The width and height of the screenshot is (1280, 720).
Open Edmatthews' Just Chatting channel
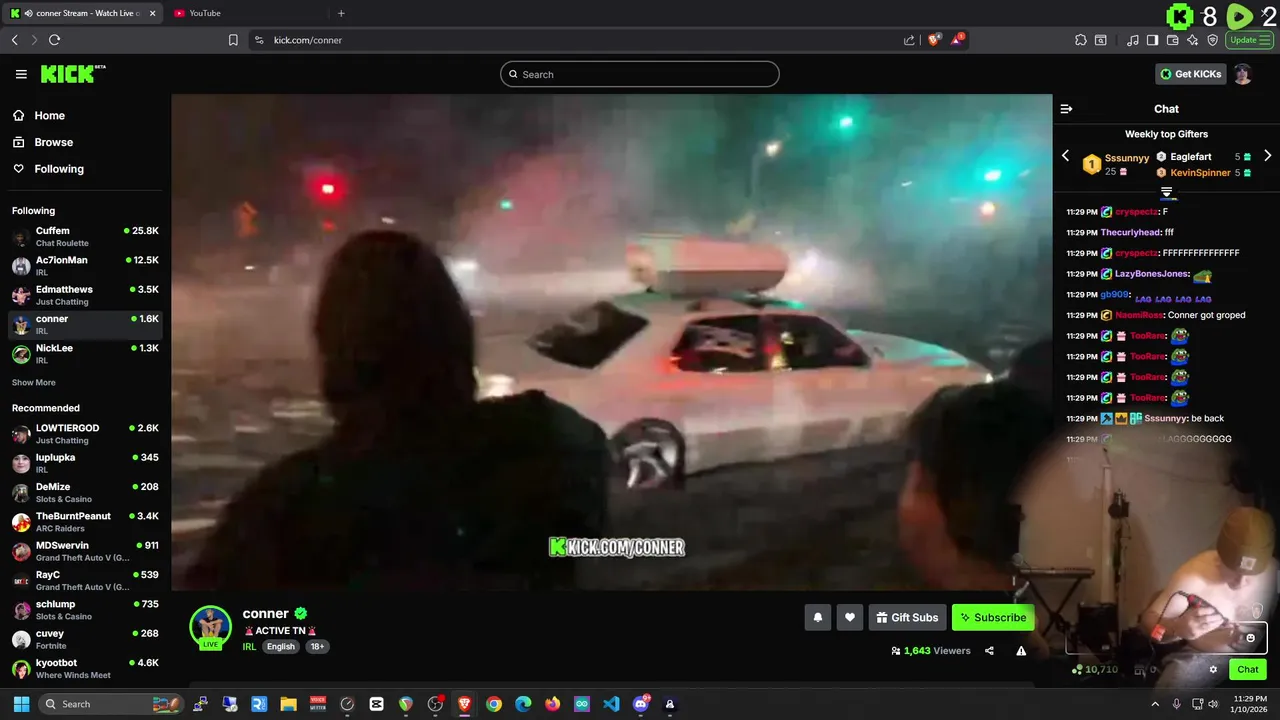pos(85,295)
